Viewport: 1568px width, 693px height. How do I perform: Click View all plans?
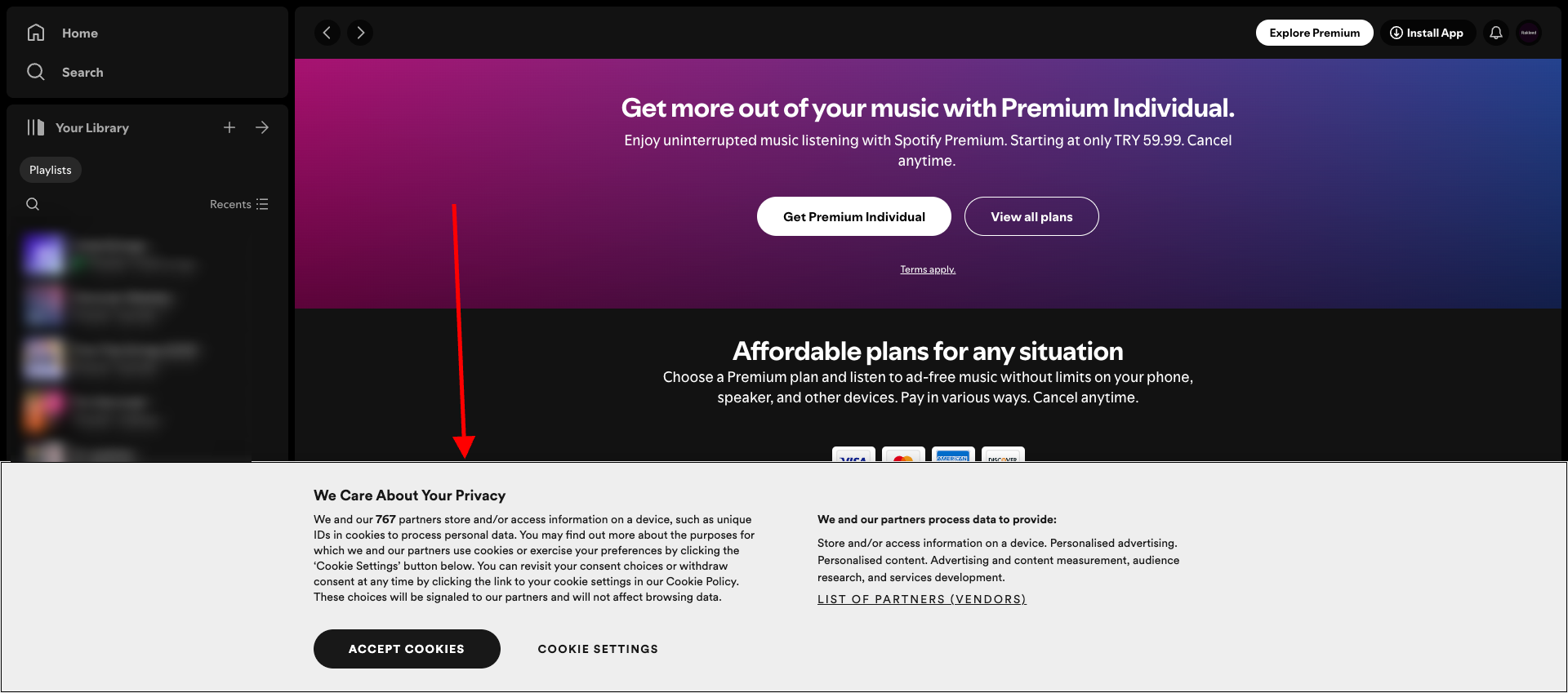coord(1031,216)
